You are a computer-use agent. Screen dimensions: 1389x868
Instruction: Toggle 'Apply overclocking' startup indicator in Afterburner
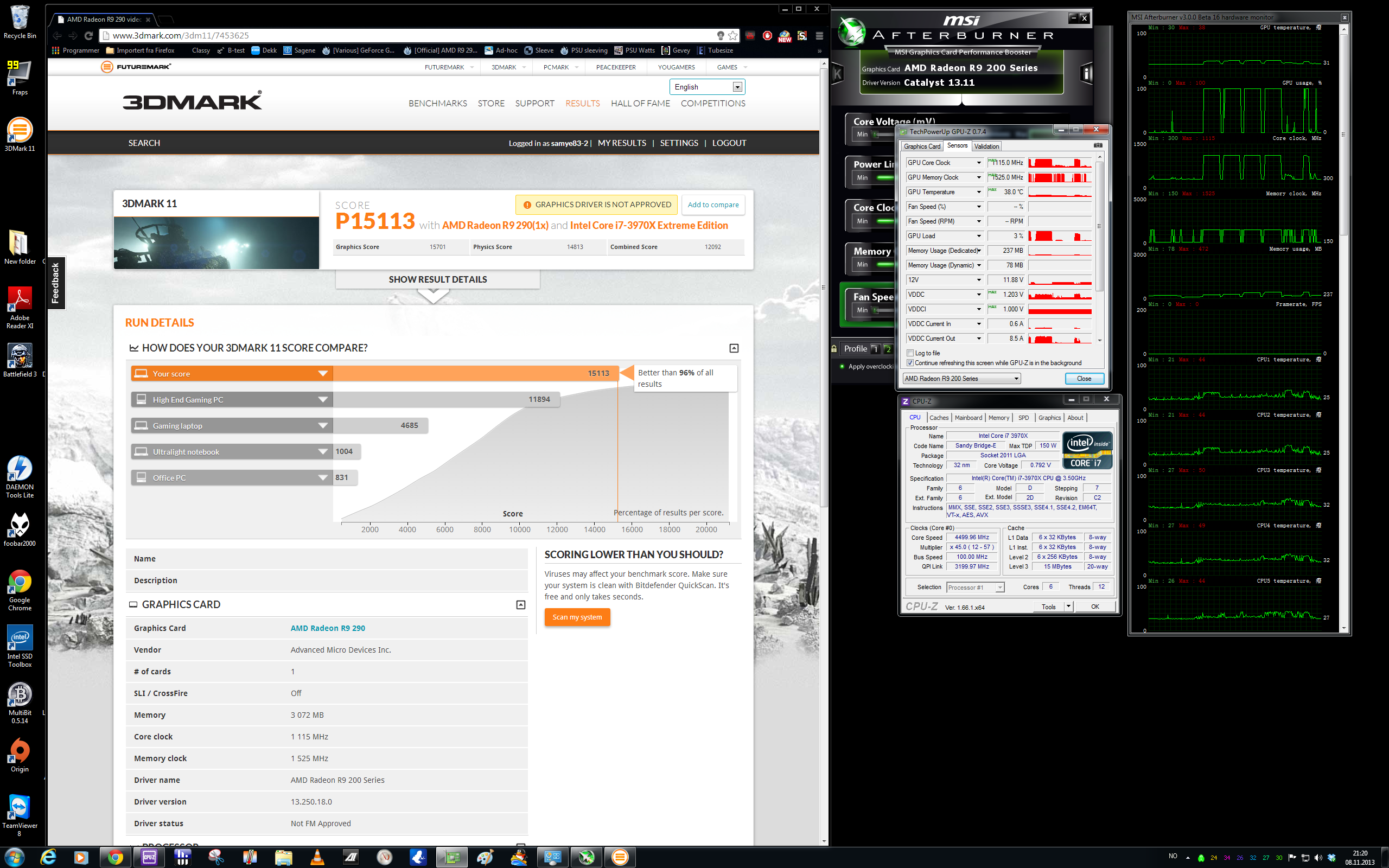click(x=842, y=366)
